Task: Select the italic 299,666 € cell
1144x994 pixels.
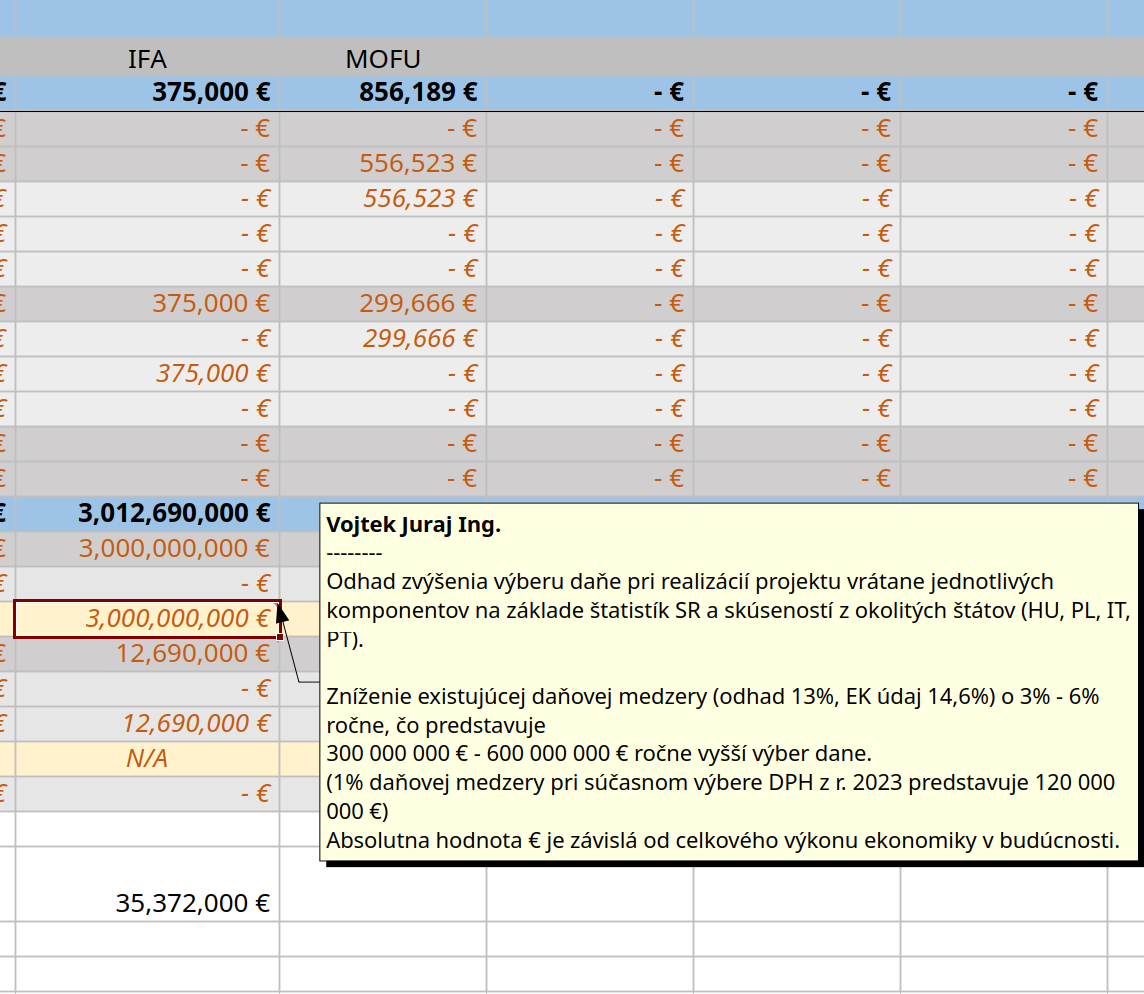Action: 383,338
